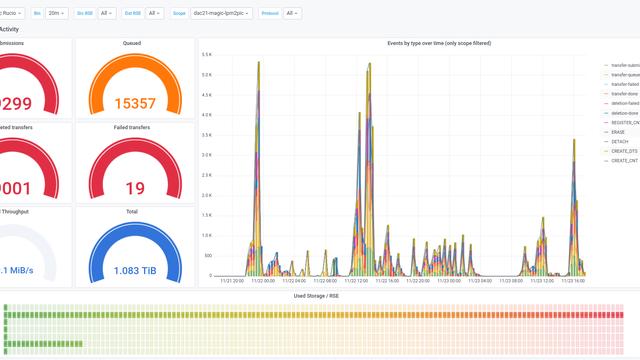Screen dimensions: 640x360
Task: Open the Used Storage / RSE panel menu
Action: point(316,296)
